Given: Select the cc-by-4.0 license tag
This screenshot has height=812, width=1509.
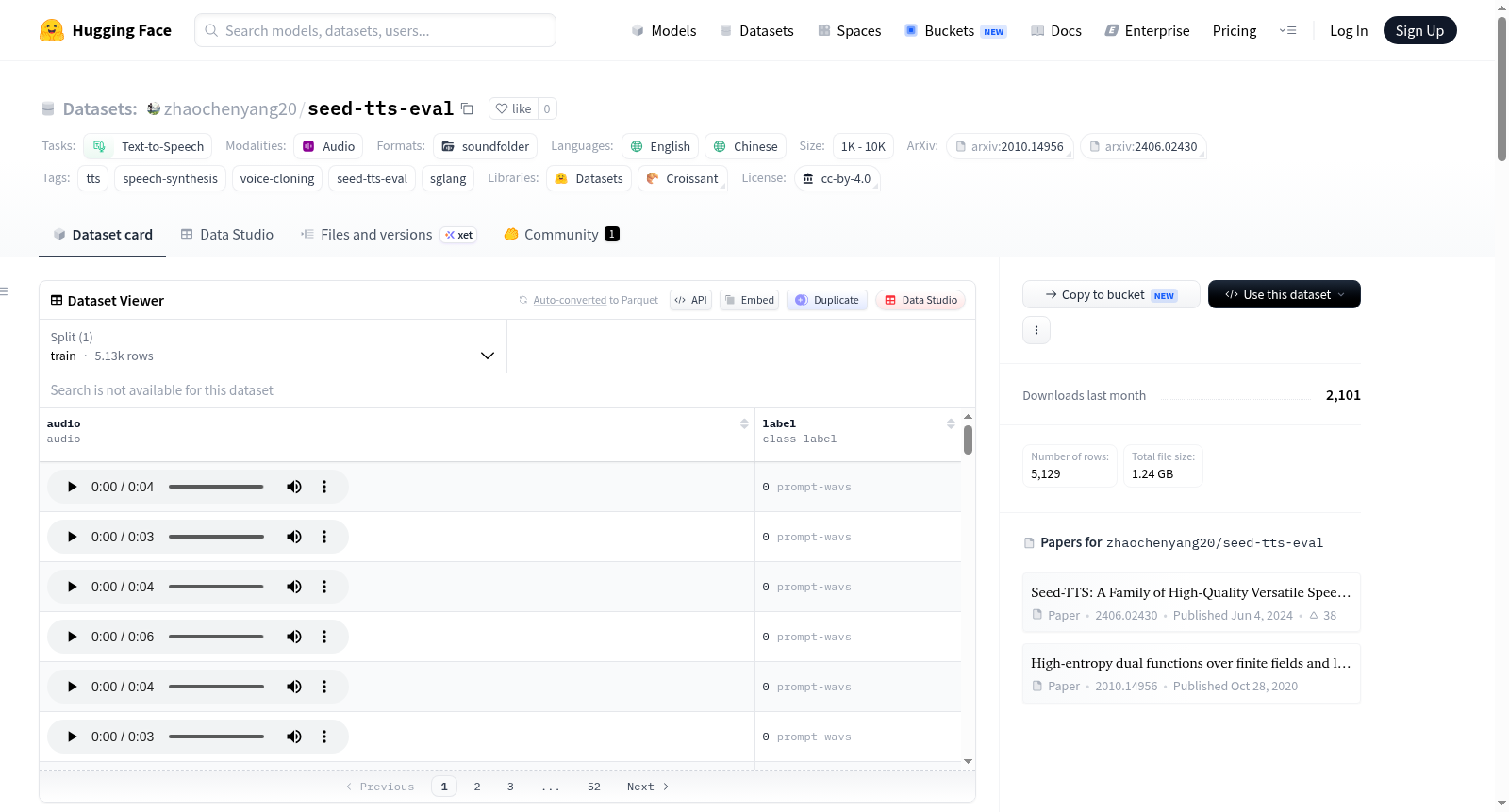Looking at the screenshot, I should coord(837,178).
